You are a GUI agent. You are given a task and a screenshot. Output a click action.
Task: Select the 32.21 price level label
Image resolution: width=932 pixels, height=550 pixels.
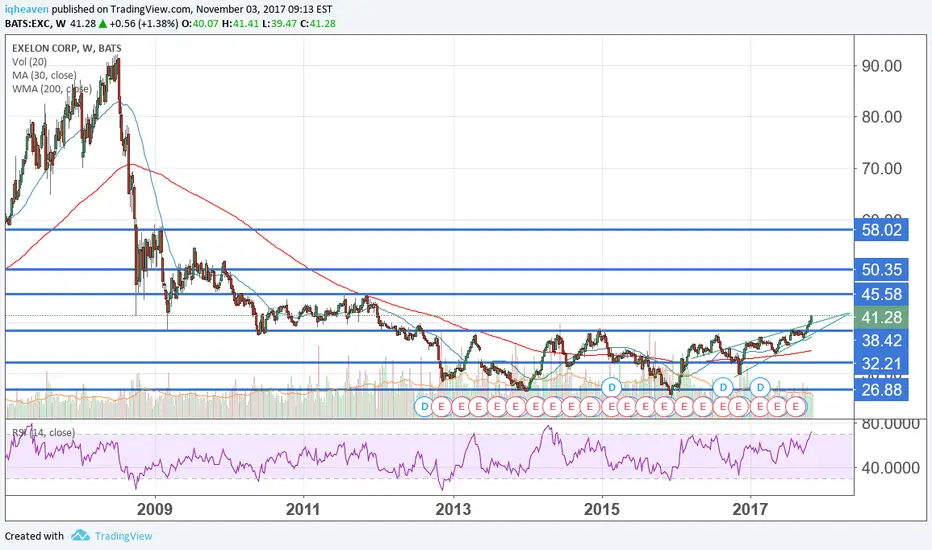click(x=881, y=363)
